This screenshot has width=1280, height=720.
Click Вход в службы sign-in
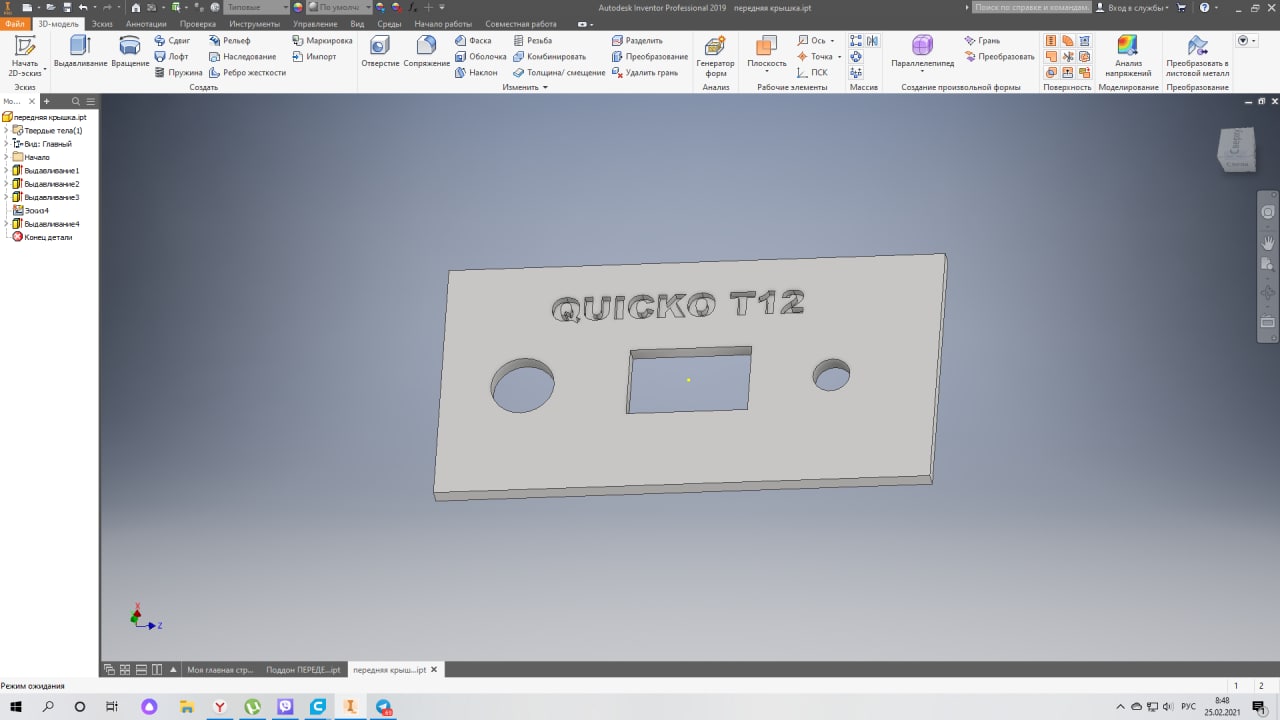point(1130,7)
